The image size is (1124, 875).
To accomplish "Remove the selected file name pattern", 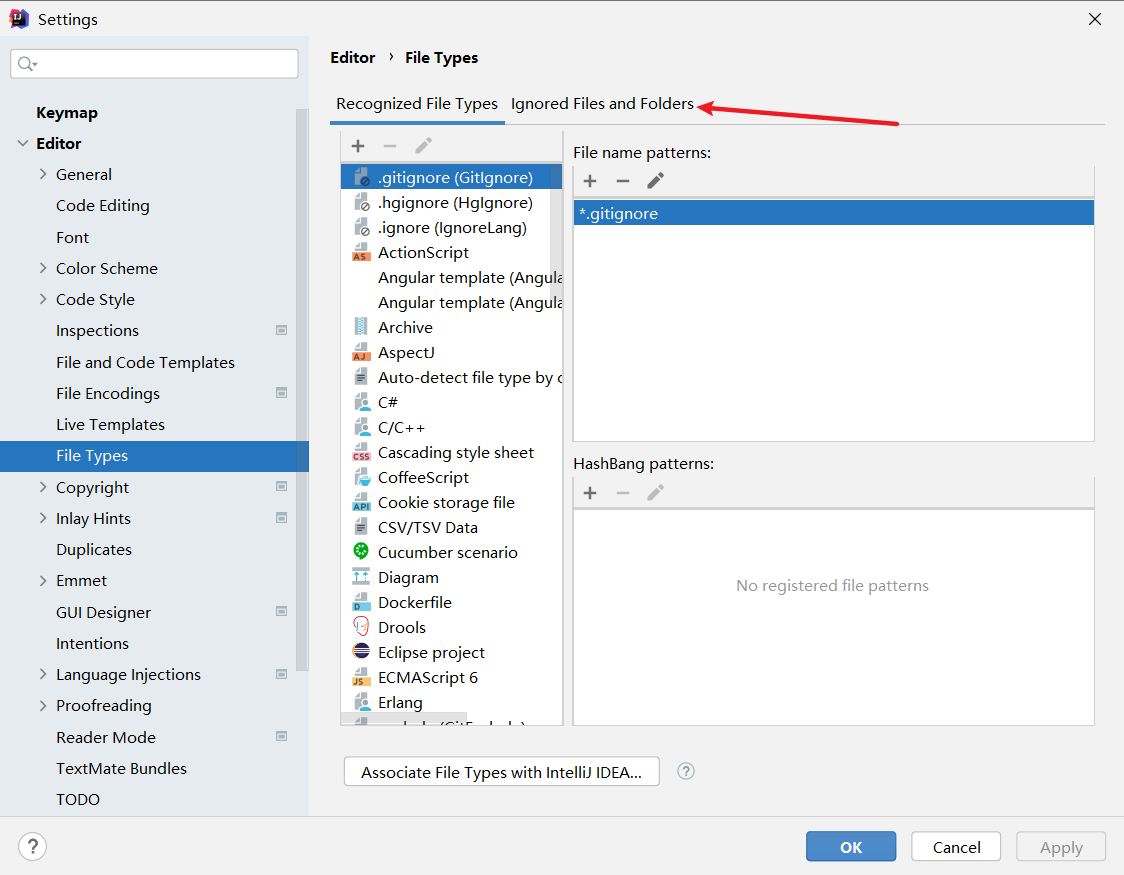I will (622, 181).
